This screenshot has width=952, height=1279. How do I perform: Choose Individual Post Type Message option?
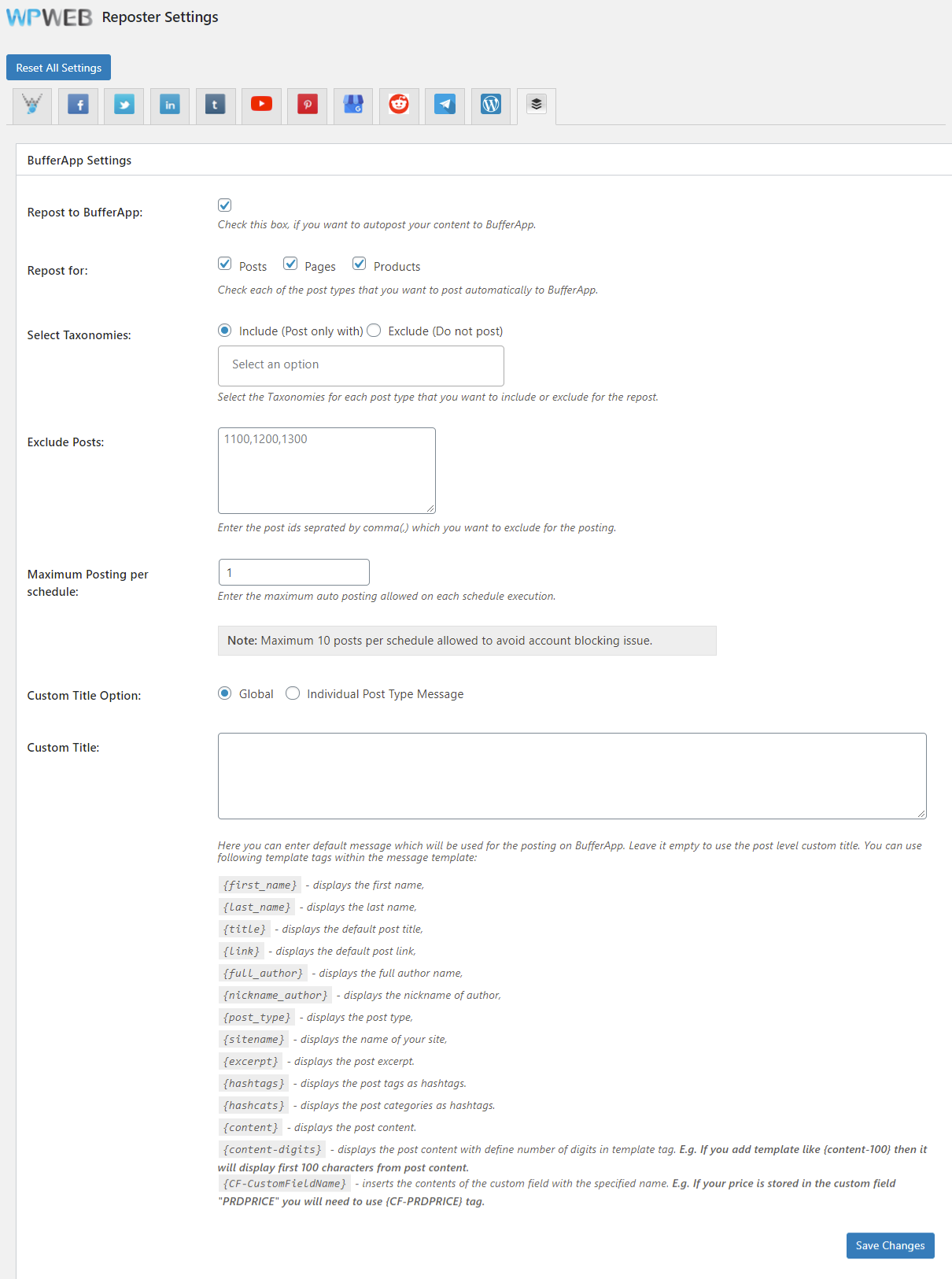point(292,693)
